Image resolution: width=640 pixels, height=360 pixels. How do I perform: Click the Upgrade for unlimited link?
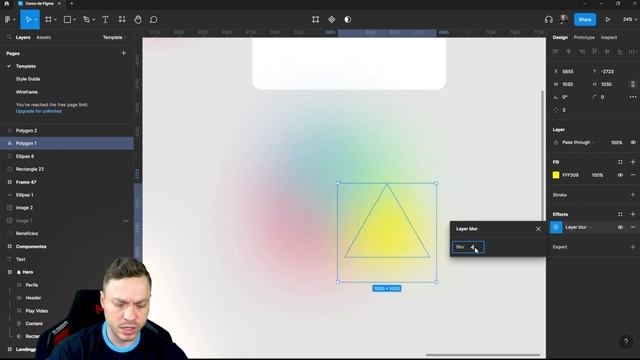click(39, 111)
